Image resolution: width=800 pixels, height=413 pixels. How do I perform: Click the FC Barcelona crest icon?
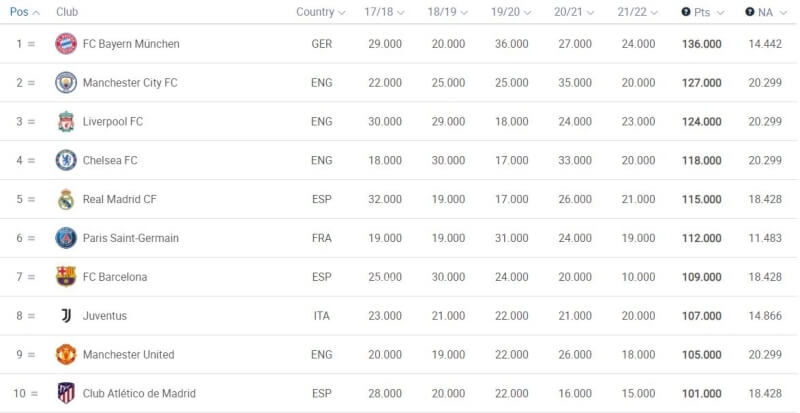click(x=66, y=277)
